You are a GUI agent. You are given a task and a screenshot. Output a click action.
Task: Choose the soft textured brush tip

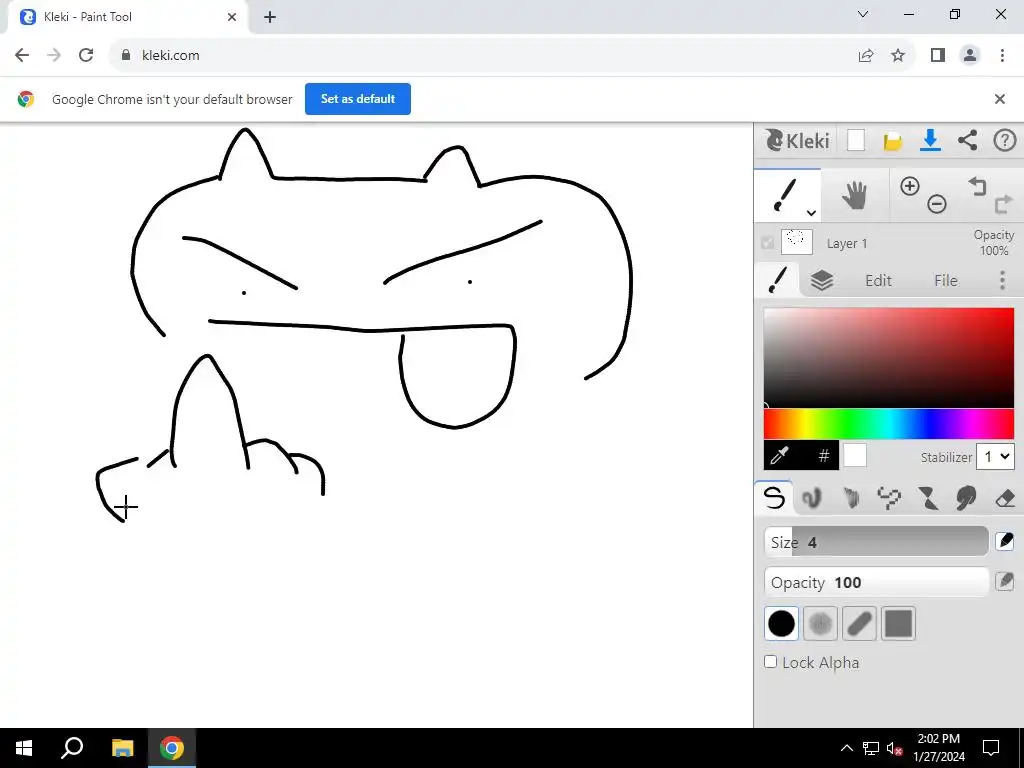820,624
